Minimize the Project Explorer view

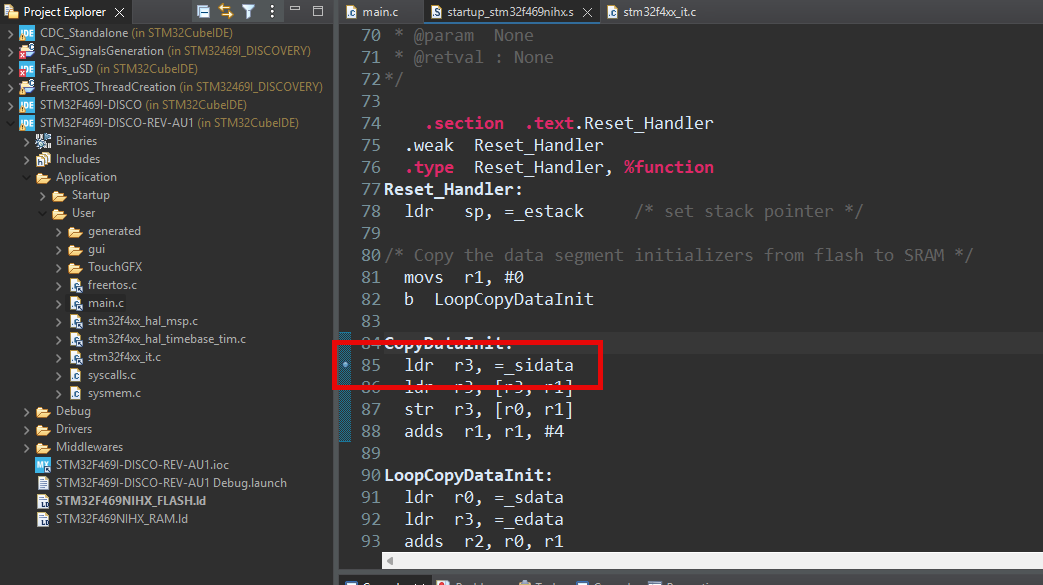[293, 8]
